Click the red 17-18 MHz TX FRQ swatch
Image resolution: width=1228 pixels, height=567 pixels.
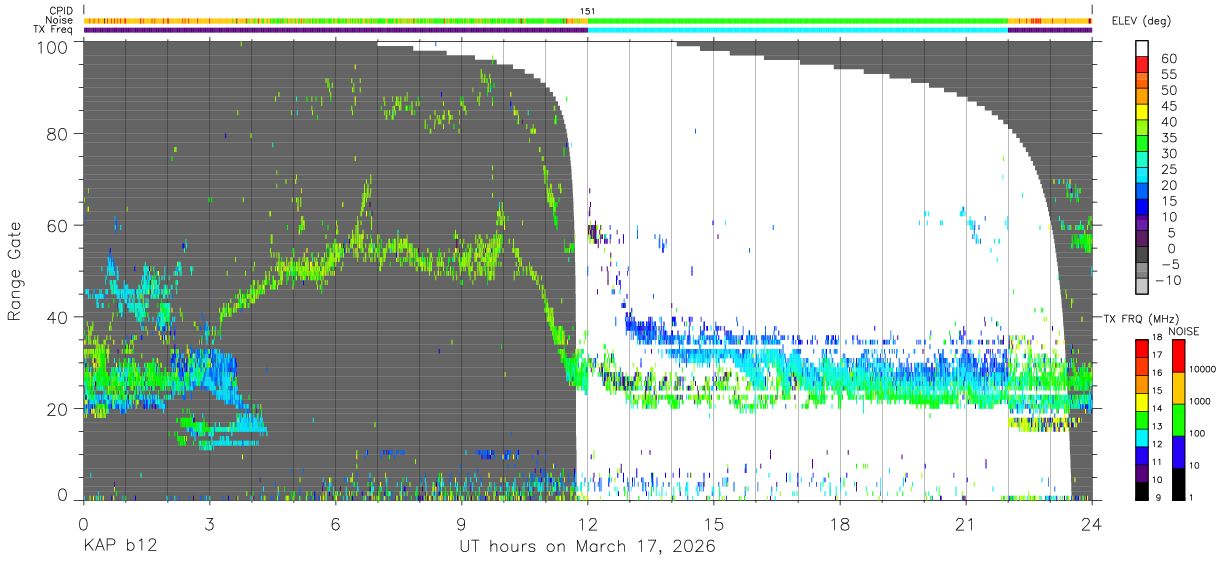[1143, 348]
